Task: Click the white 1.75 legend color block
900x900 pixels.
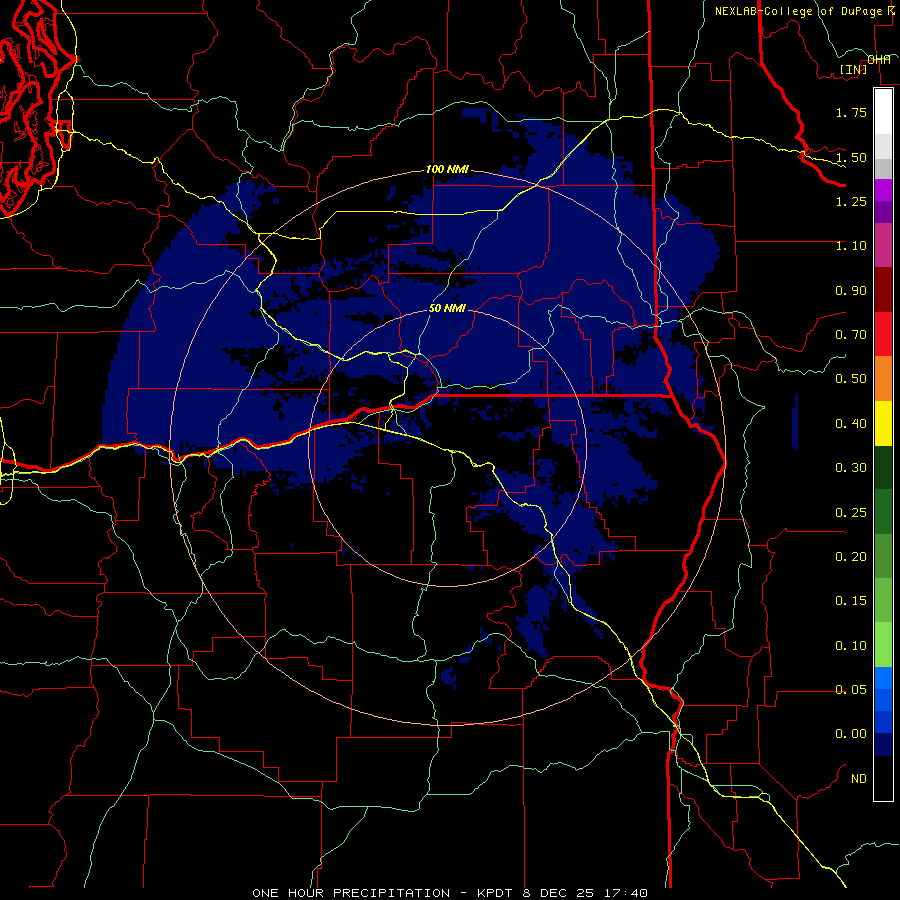Action: point(883,112)
